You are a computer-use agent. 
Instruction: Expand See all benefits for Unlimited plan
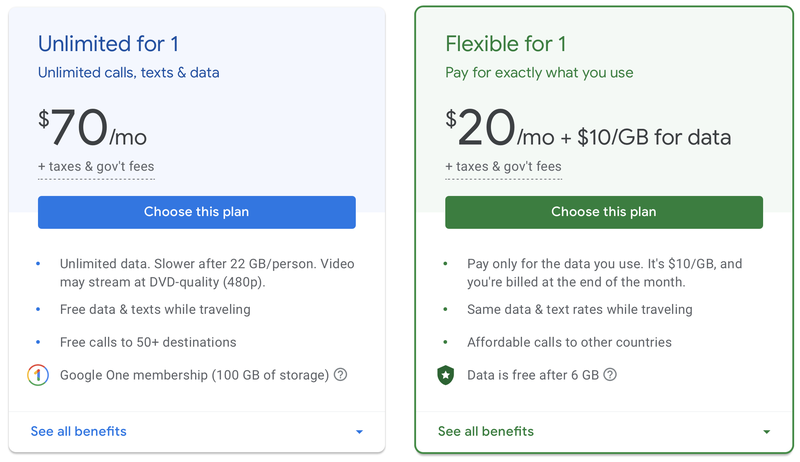(79, 431)
